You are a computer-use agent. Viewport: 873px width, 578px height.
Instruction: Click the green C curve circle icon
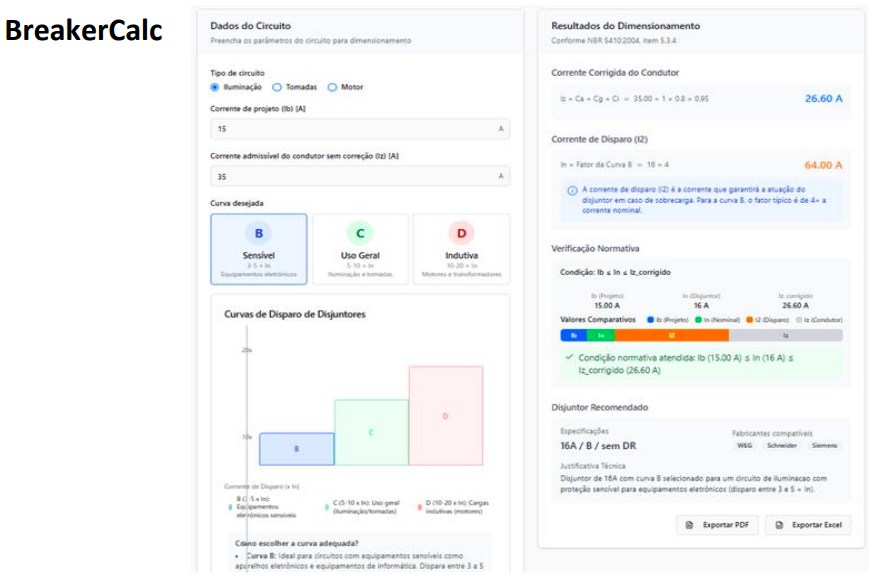[360, 233]
